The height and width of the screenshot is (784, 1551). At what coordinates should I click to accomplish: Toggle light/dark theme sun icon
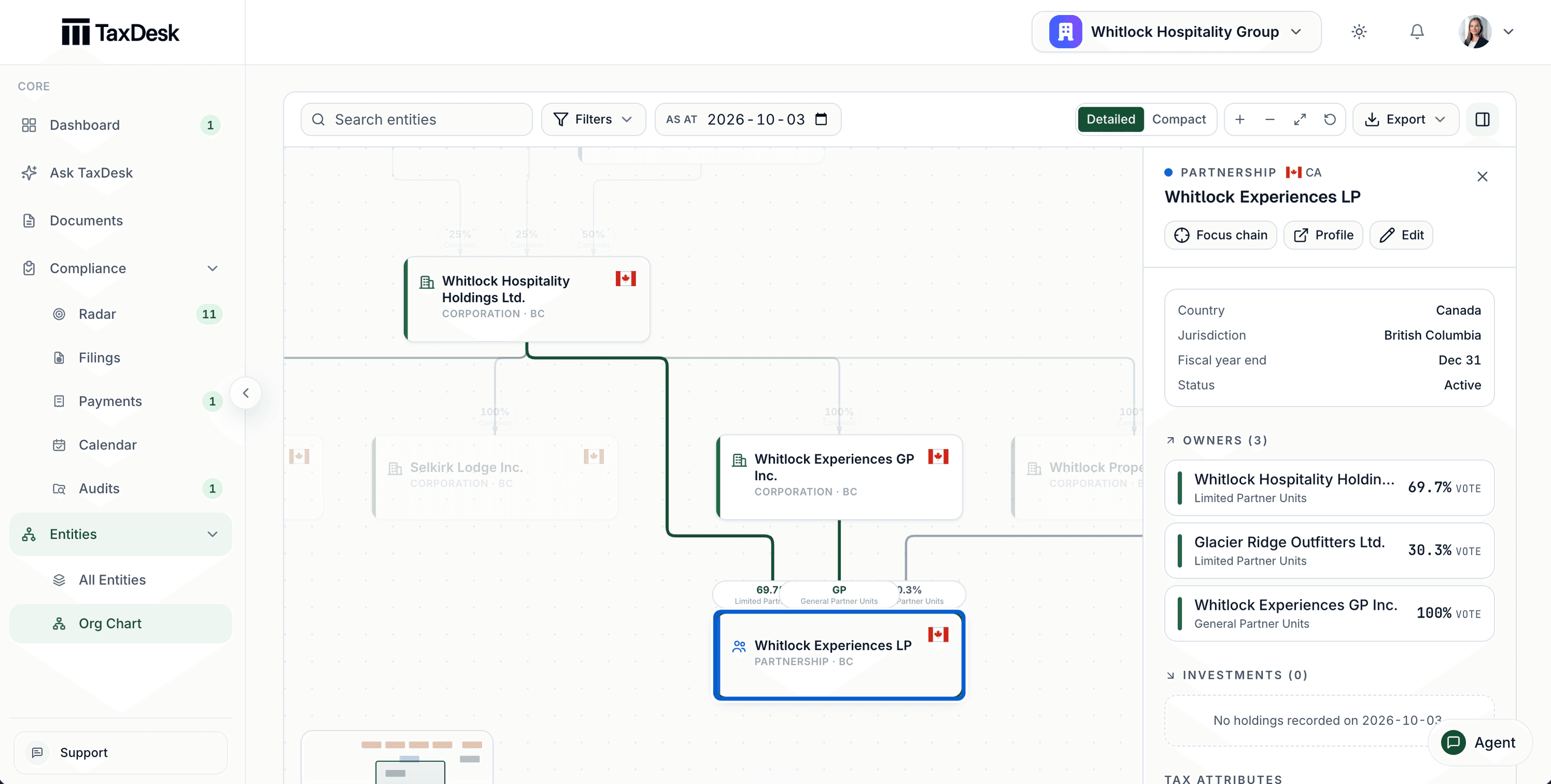click(1359, 32)
